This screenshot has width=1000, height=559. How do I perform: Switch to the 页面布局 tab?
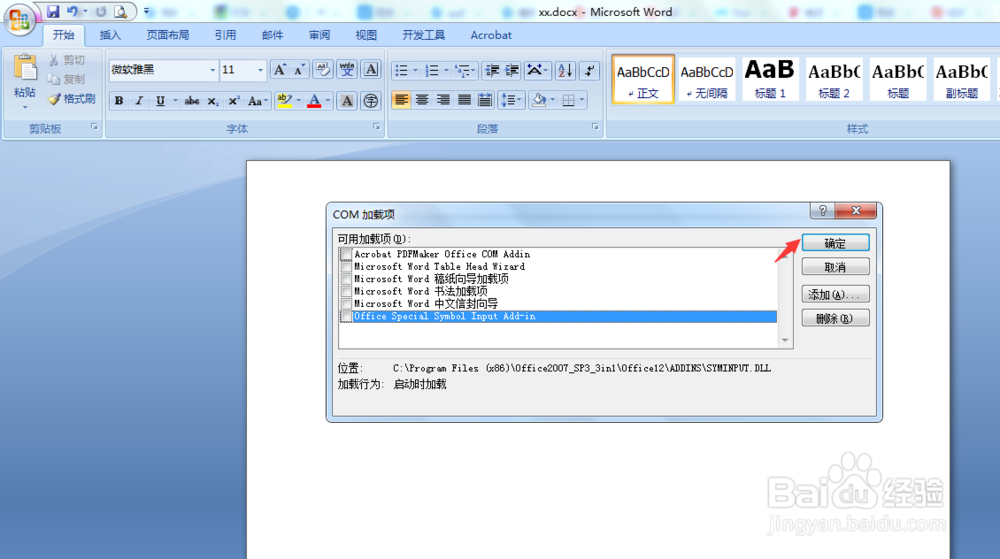coord(168,35)
